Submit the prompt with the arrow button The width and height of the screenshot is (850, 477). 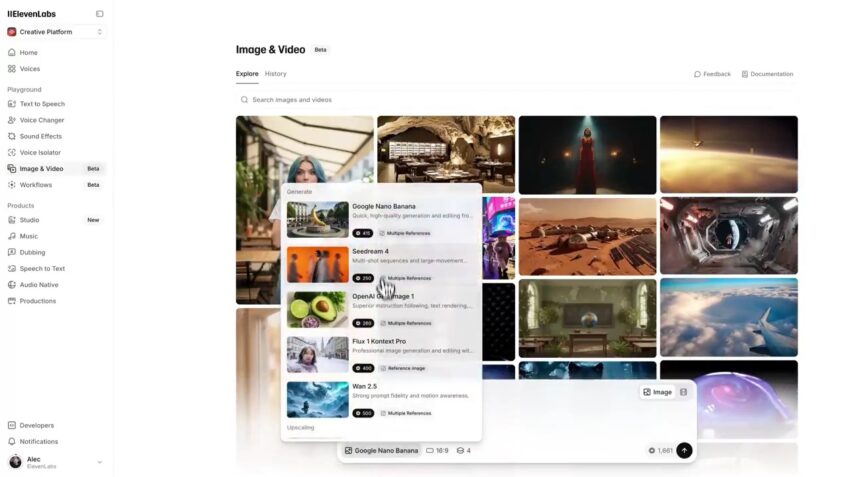(684, 450)
